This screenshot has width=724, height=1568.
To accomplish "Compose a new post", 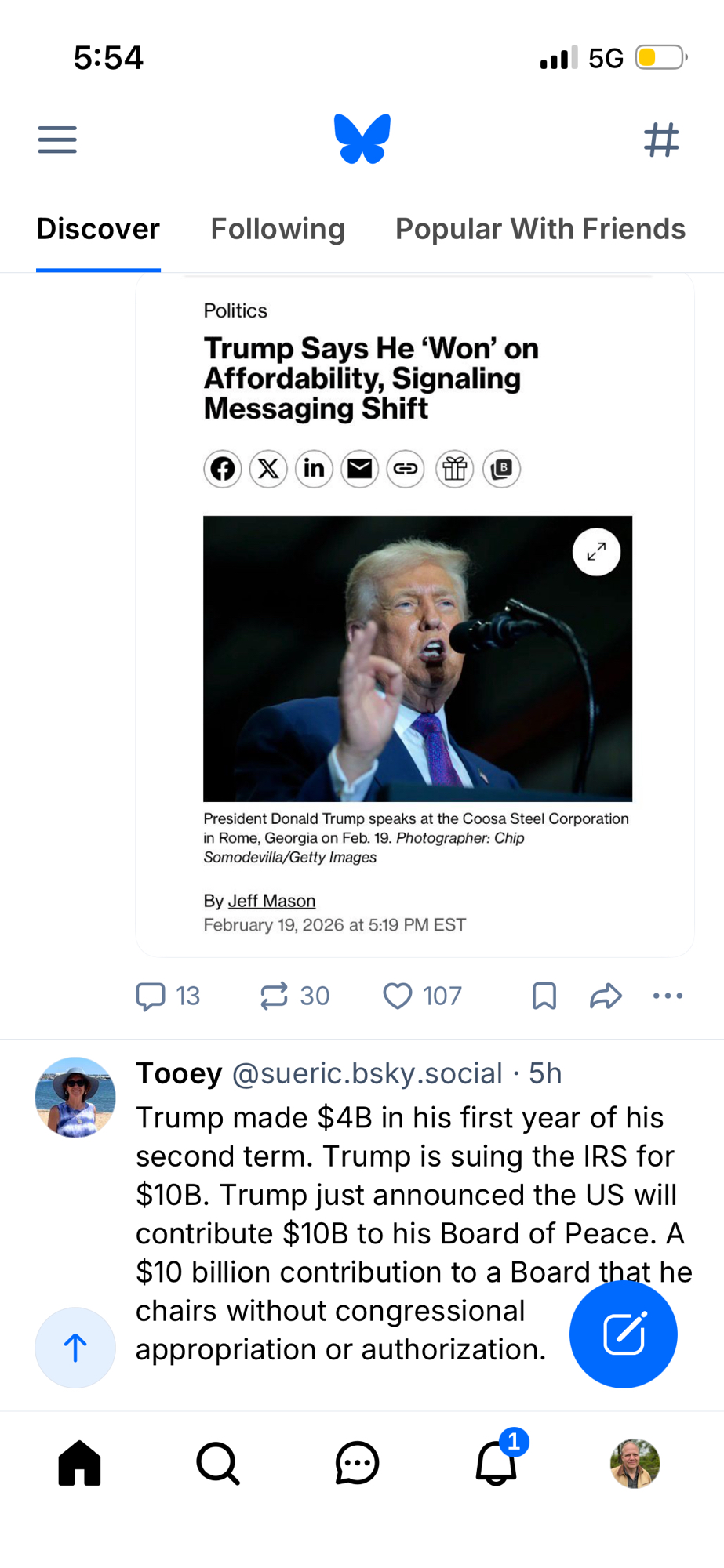I will [623, 1334].
